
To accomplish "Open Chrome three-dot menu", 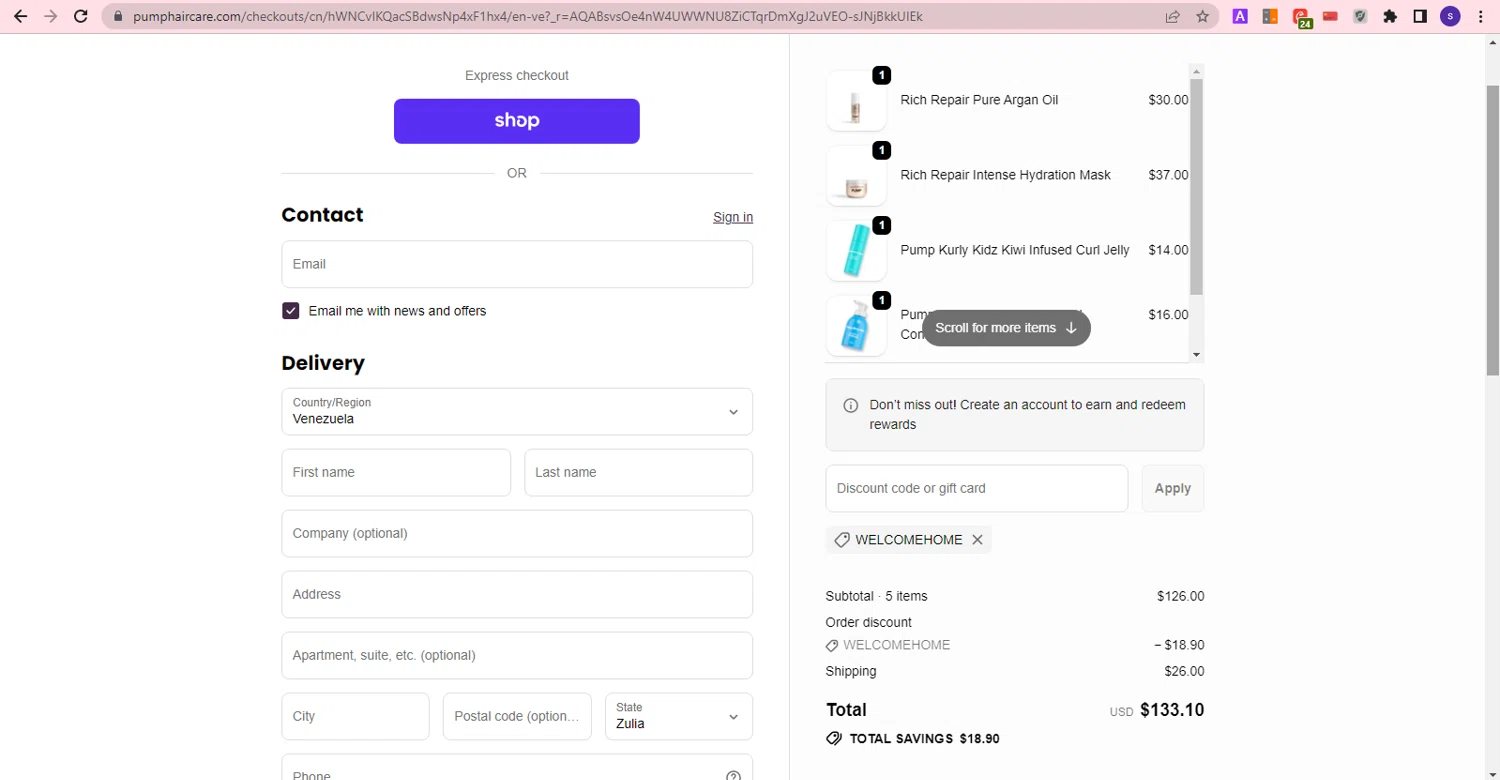I will point(1481,16).
